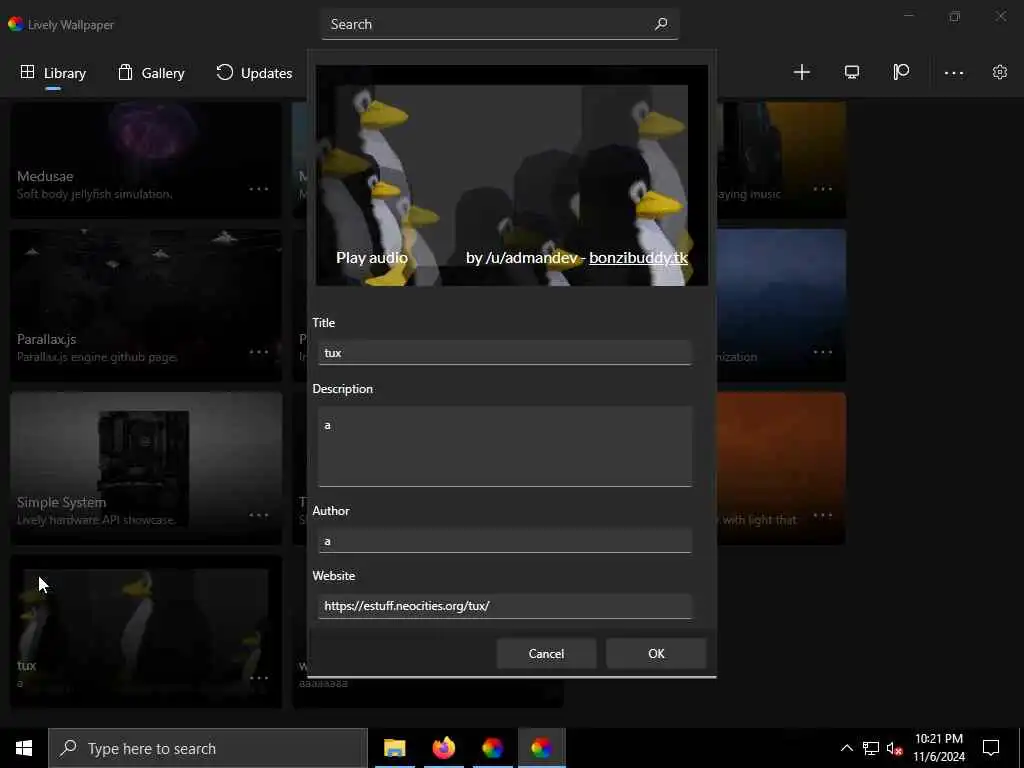Click 'Parallax.js engine github page.' text
The height and width of the screenshot is (768, 1024).
coord(97,357)
